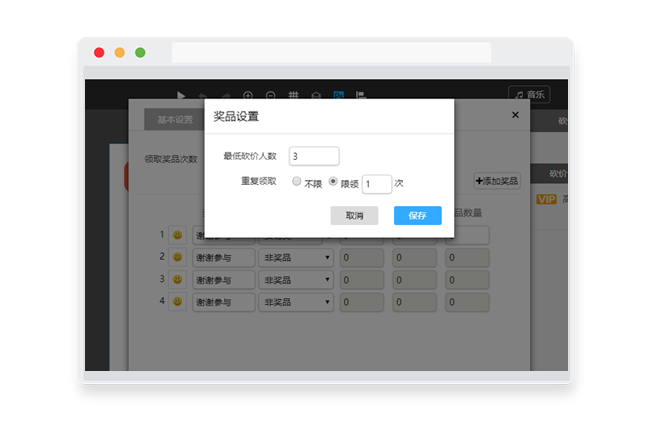The width and height of the screenshot is (660, 430).
Task: Open the 音乐 music button
Action: 530,95
